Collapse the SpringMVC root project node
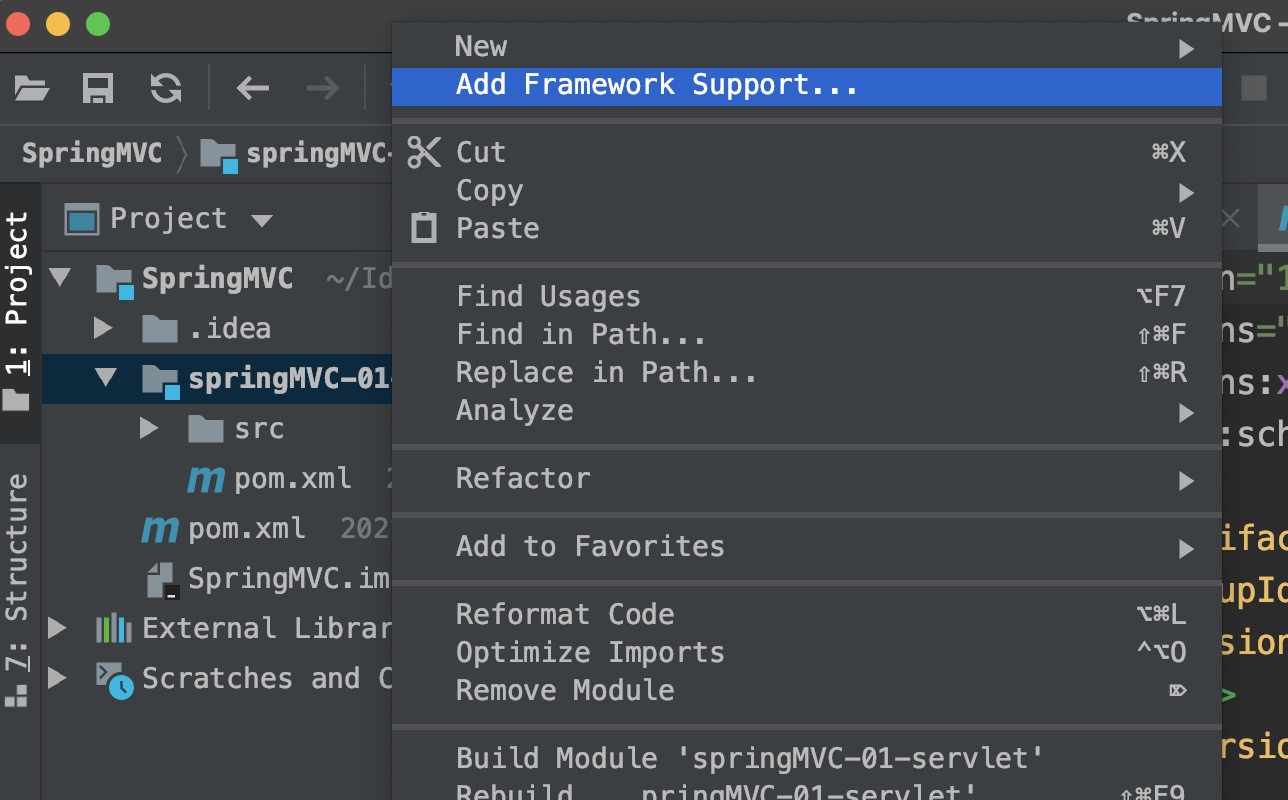 click(60, 278)
